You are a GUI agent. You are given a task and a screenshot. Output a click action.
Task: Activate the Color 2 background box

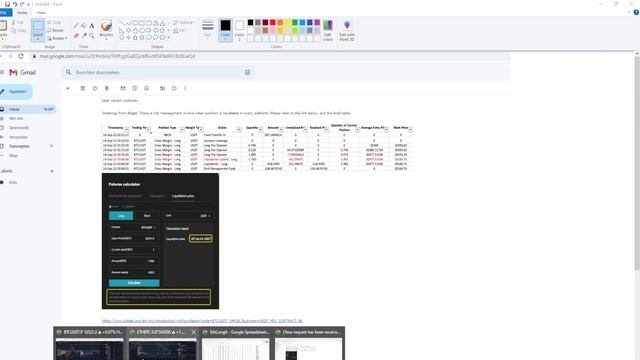pyautogui.click(x=240, y=30)
